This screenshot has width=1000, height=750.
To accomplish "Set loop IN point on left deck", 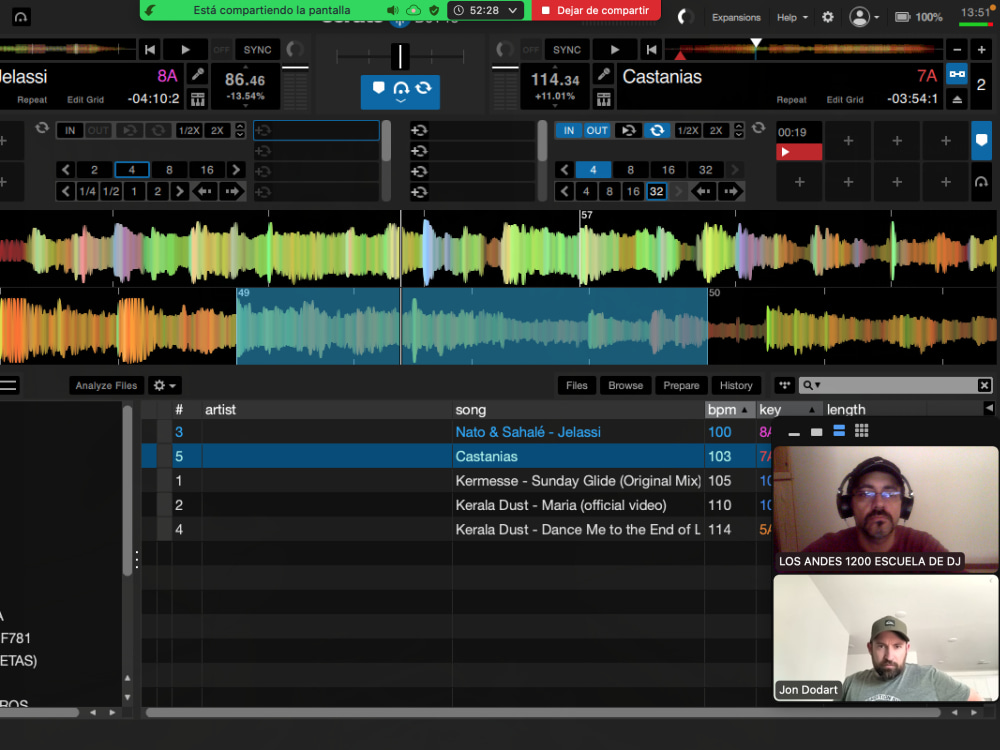I will click(x=70, y=131).
